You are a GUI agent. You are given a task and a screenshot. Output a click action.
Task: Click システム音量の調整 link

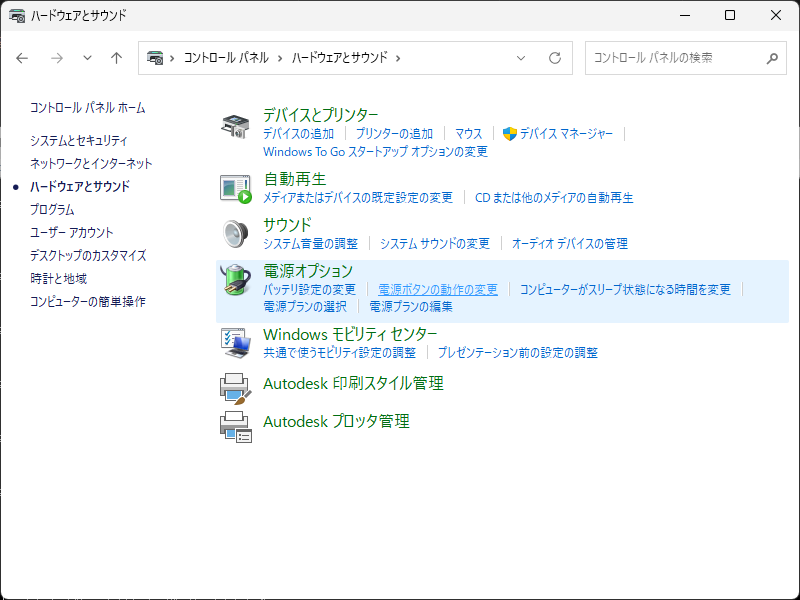pyautogui.click(x=310, y=243)
